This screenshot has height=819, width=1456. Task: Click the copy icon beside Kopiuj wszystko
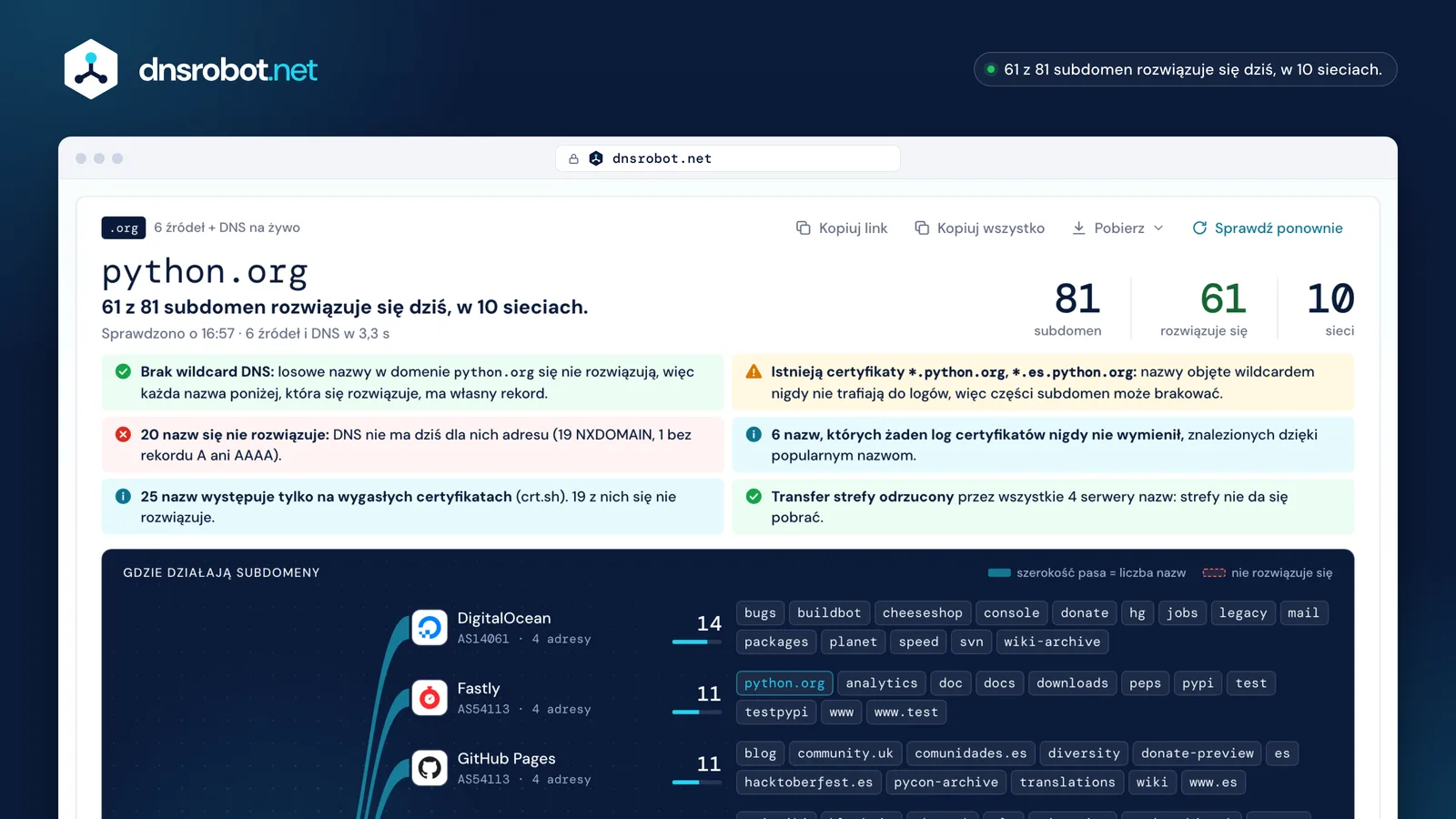pyautogui.click(x=922, y=227)
